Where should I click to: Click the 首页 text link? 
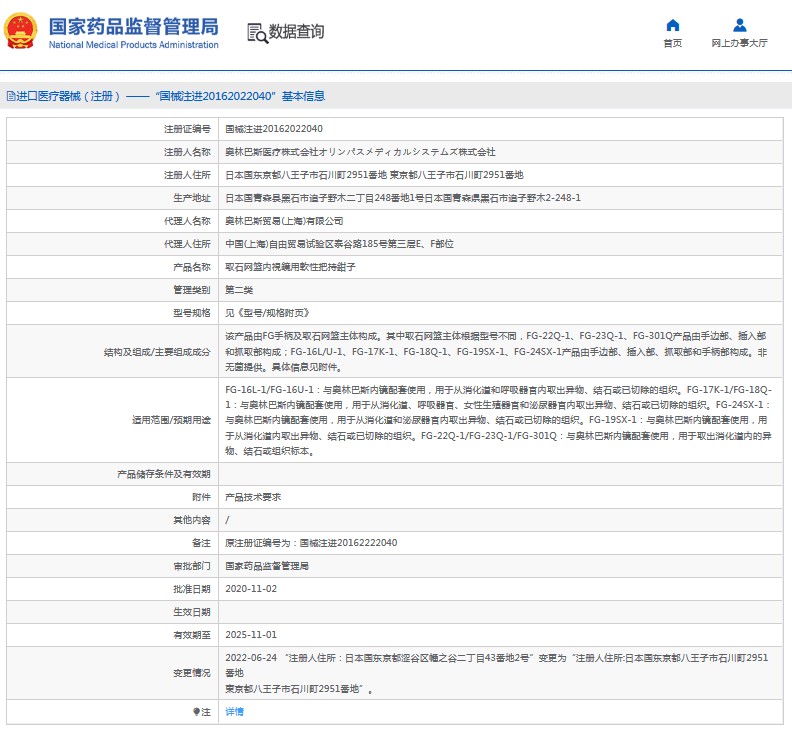tap(672, 43)
